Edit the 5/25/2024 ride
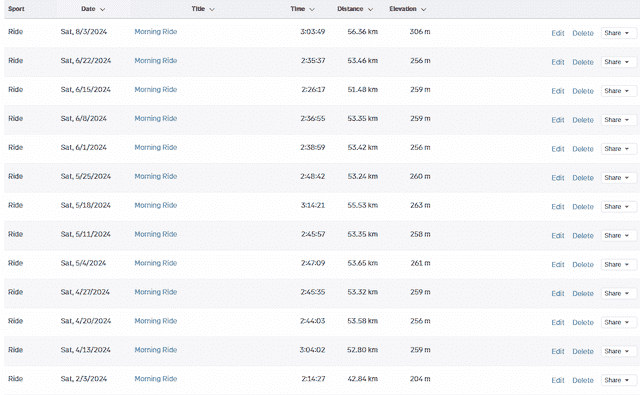Image resolution: width=640 pixels, height=395 pixels. tap(558, 178)
